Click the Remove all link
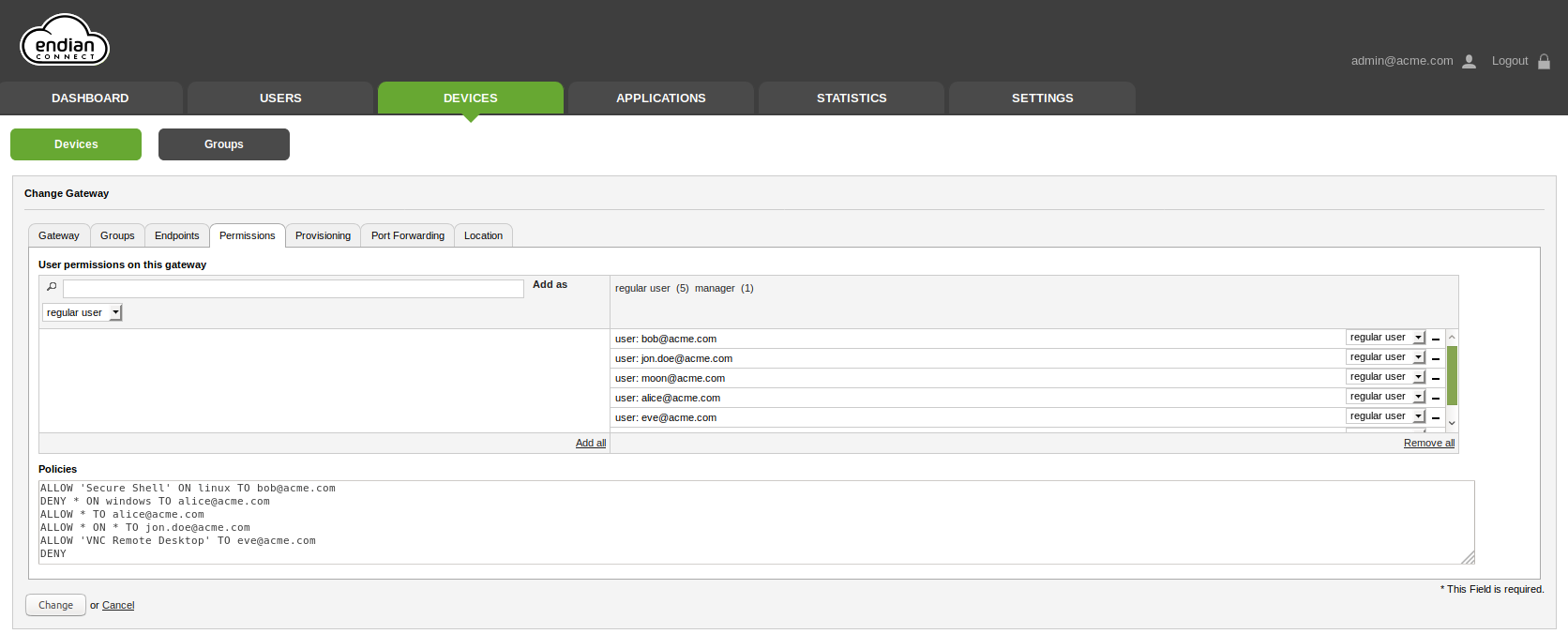This screenshot has height=634, width=1568. [1428, 443]
